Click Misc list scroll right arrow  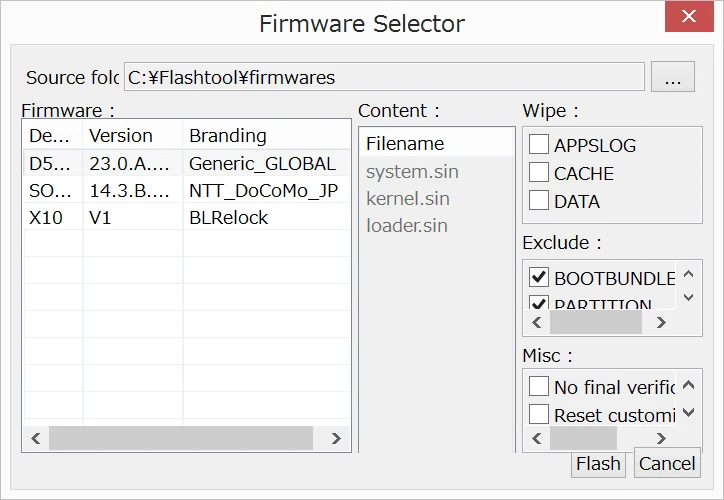(661, 438)
